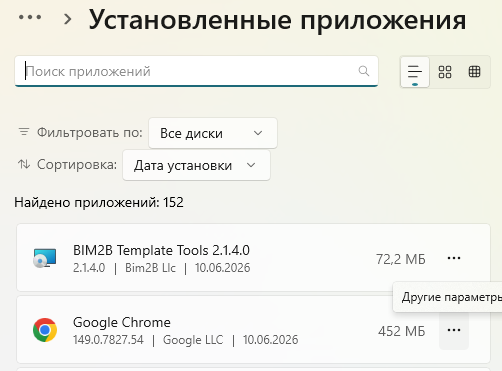
Task: Select the Google Chrome app name
Action: pyautogui.click(x=122, y=322)
